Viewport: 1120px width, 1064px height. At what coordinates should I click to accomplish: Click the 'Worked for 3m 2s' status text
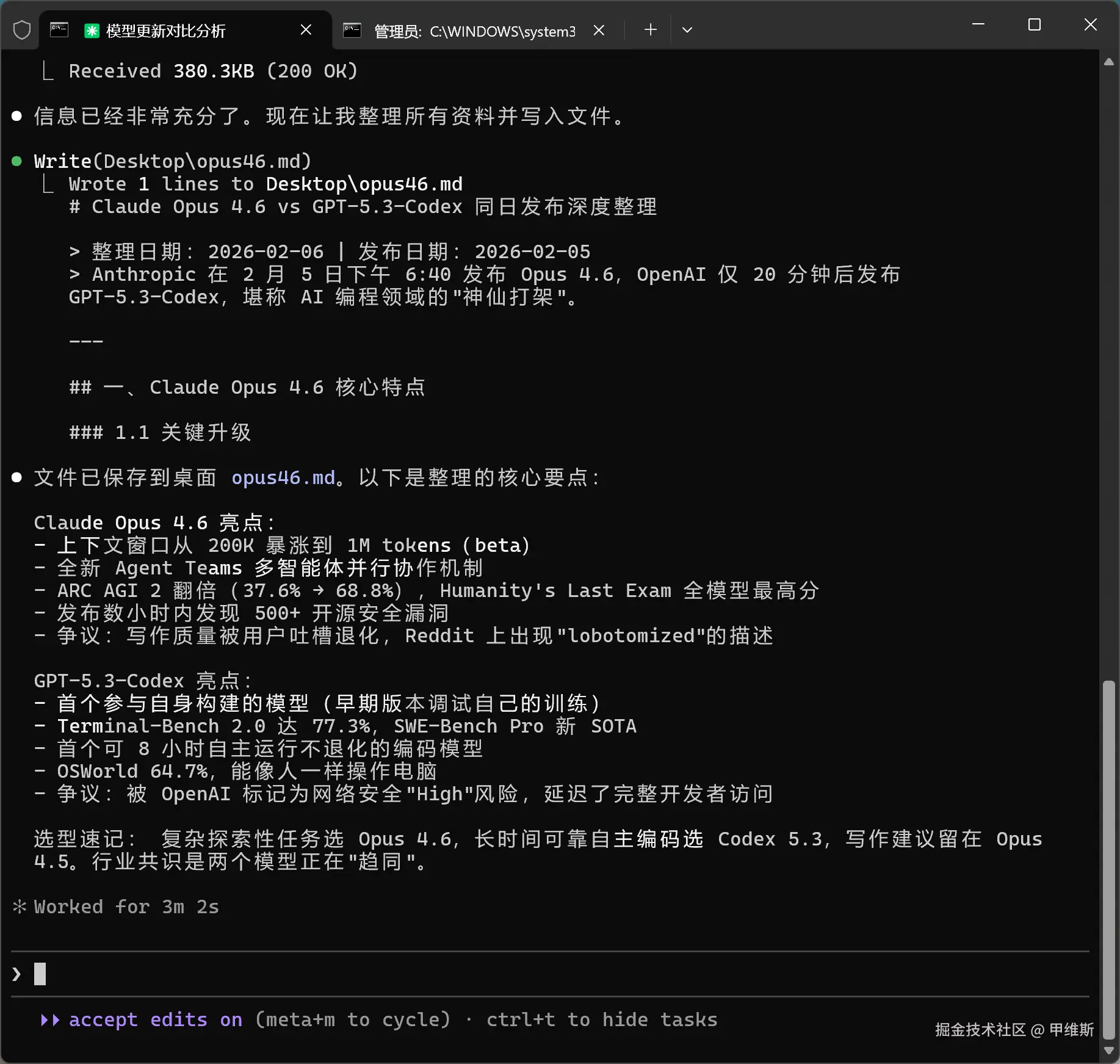click(126, 907)
